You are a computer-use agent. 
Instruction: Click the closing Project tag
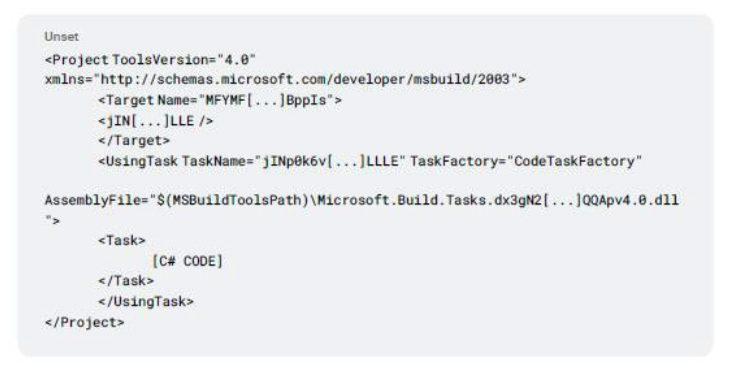click(85, 322)
